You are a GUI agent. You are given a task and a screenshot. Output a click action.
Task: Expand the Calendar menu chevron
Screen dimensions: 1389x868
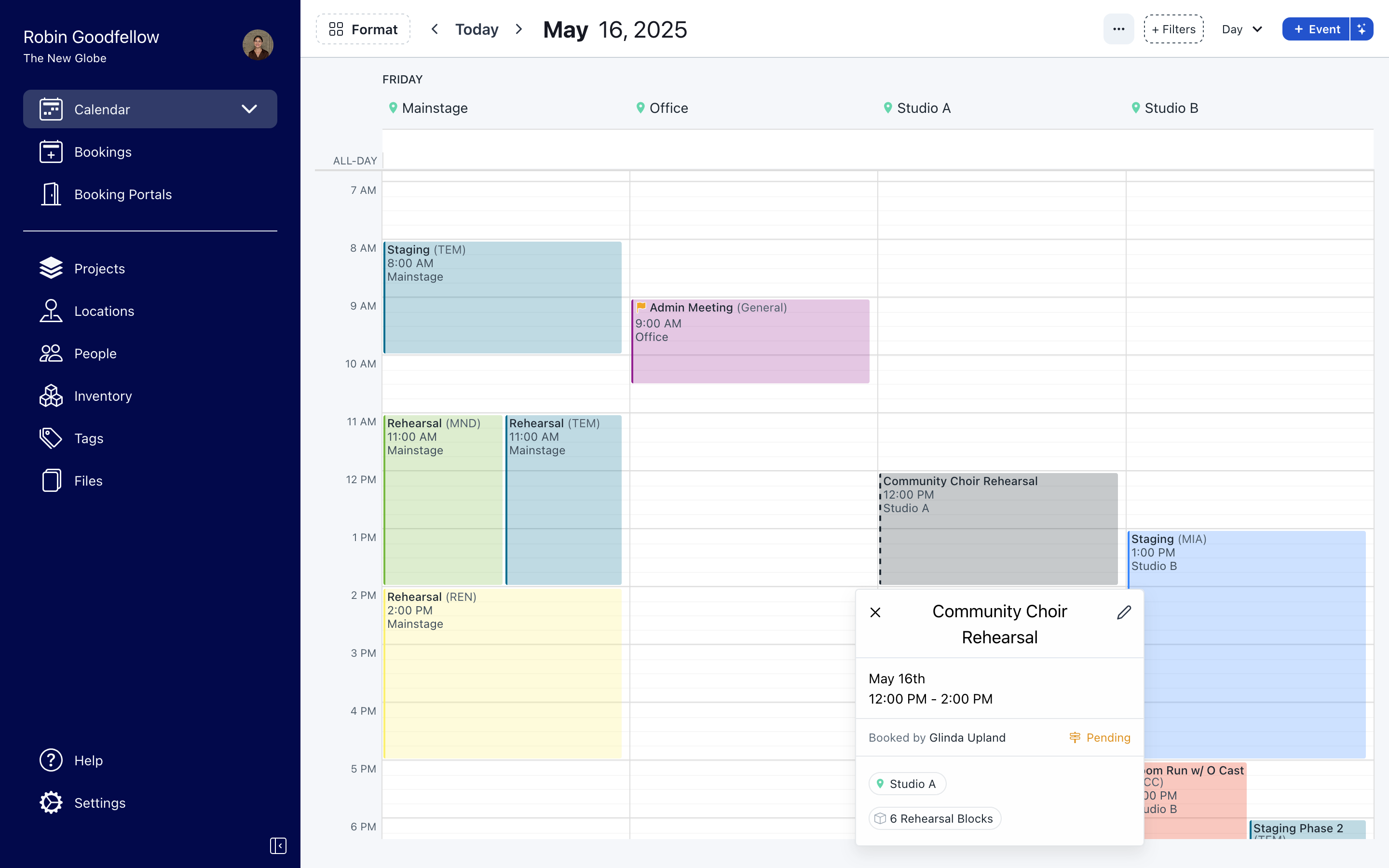[x=249, y=109]
